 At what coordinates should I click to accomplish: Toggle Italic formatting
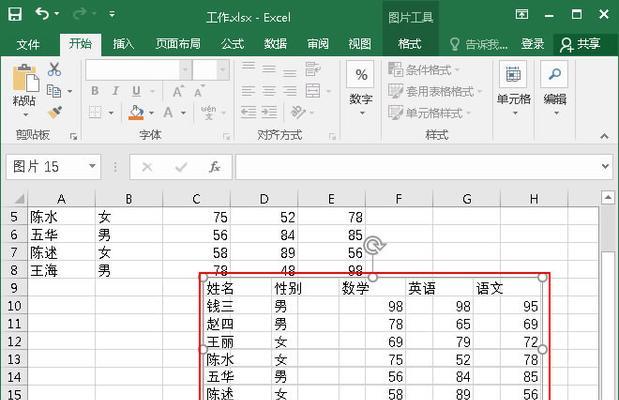pyautogui.click(x=115, y=91)
